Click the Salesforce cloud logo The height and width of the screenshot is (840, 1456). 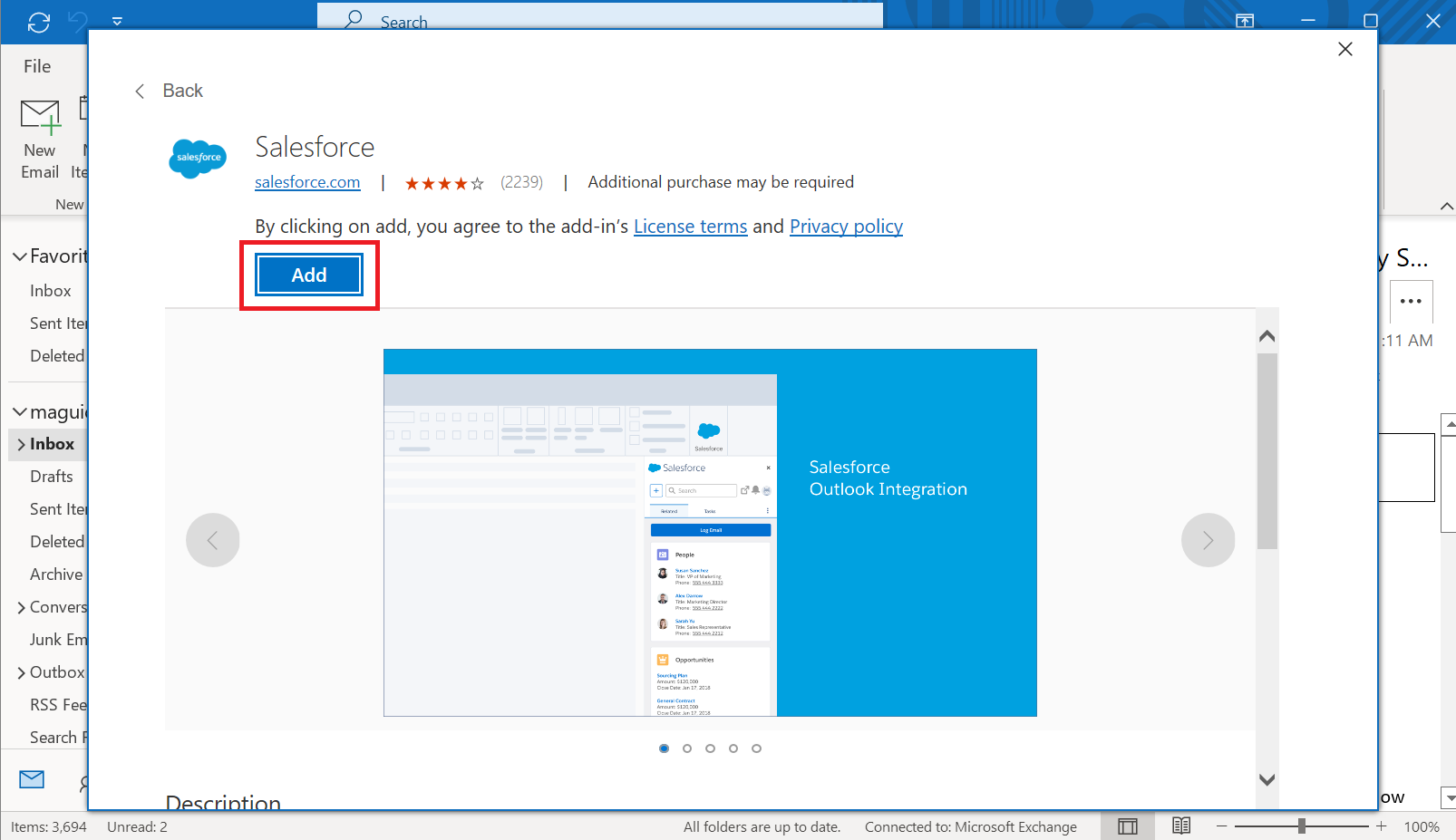[198, 159]
